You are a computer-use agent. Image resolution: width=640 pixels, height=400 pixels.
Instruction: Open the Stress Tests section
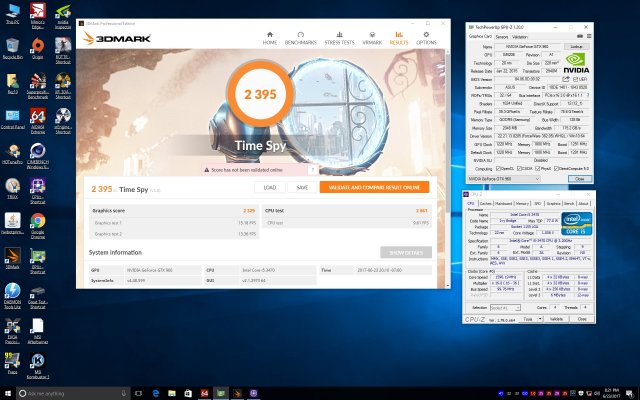338,40
